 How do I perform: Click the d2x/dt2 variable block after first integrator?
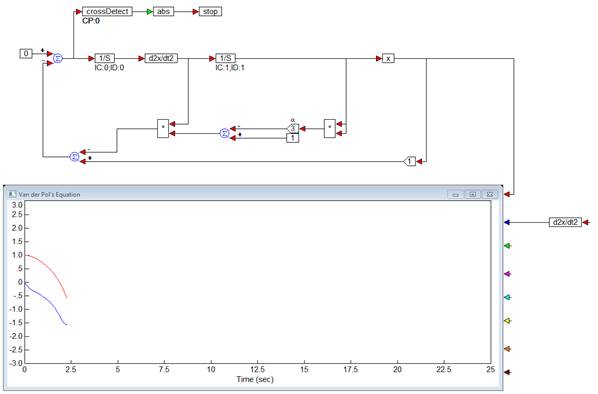click(161, 58)
